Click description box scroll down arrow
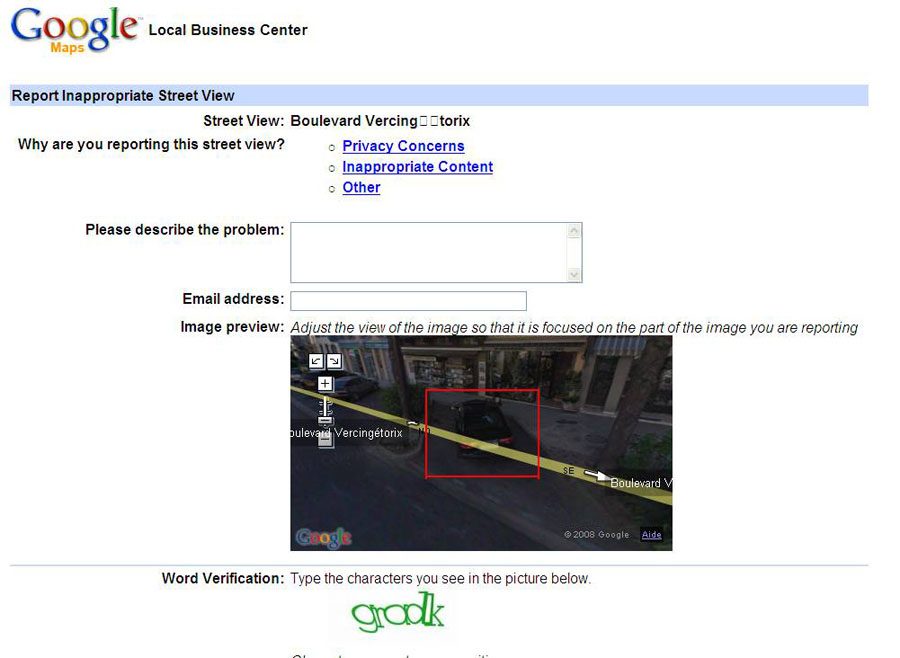The image size is (900, 658). pyautogui.click(x=574, y=274)
